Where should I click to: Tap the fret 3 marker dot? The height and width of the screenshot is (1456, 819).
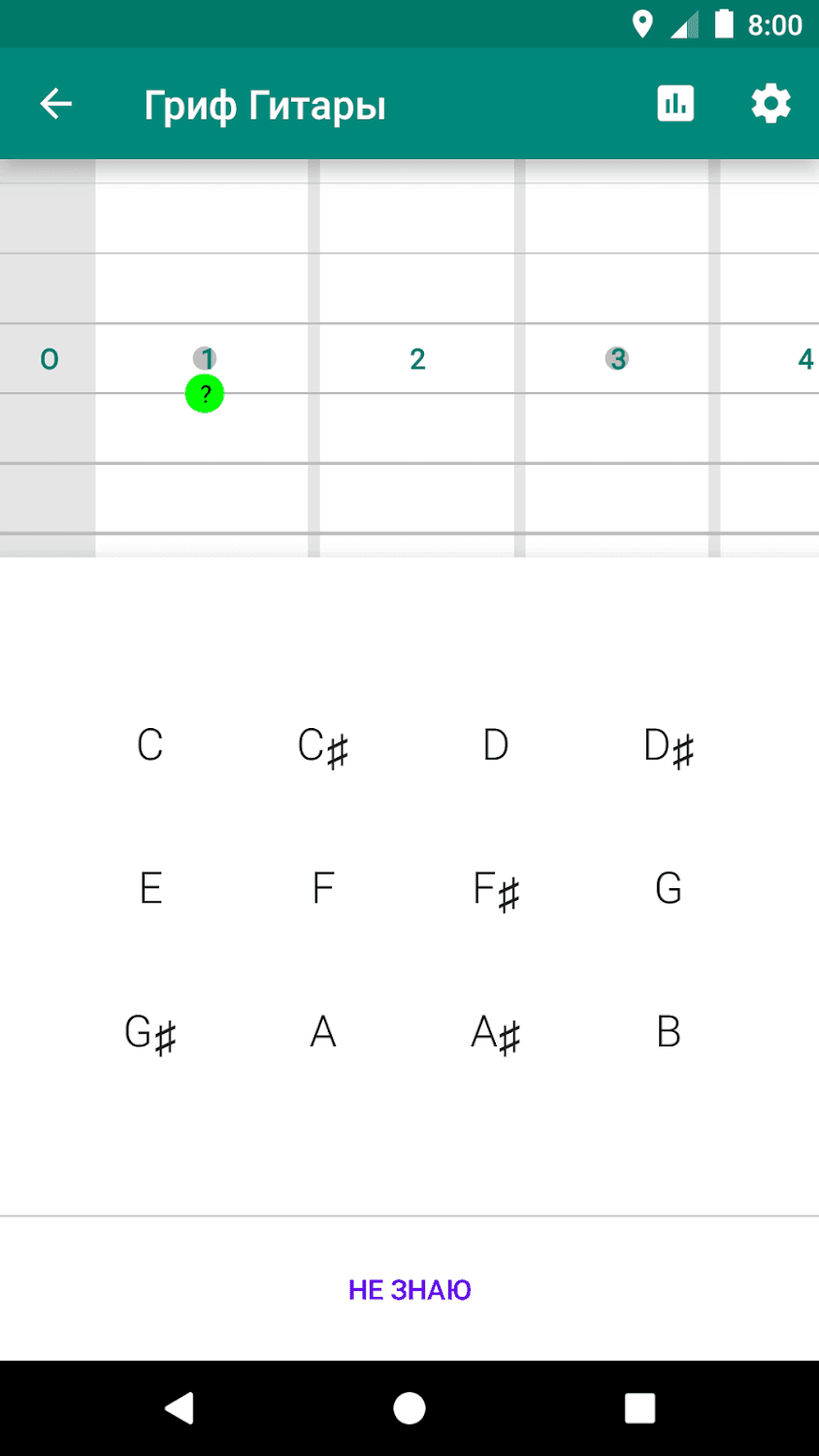pos(616,359)
